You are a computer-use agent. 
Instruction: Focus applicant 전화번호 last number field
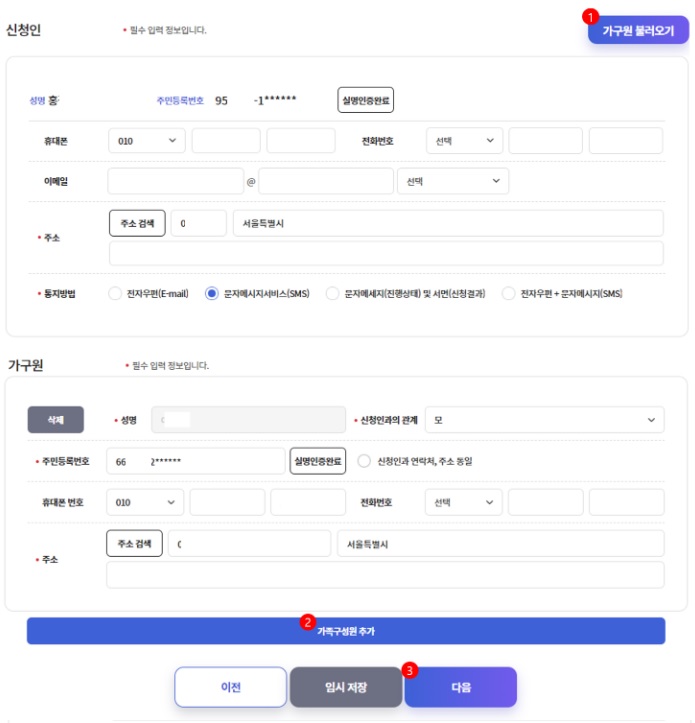(626, 141)
